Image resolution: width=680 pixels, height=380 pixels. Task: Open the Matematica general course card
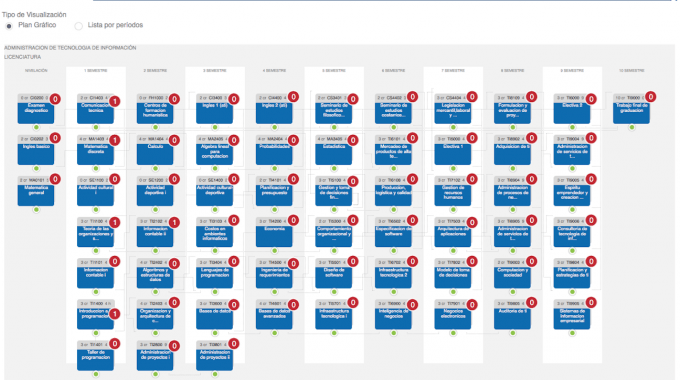tap(36, 191)
